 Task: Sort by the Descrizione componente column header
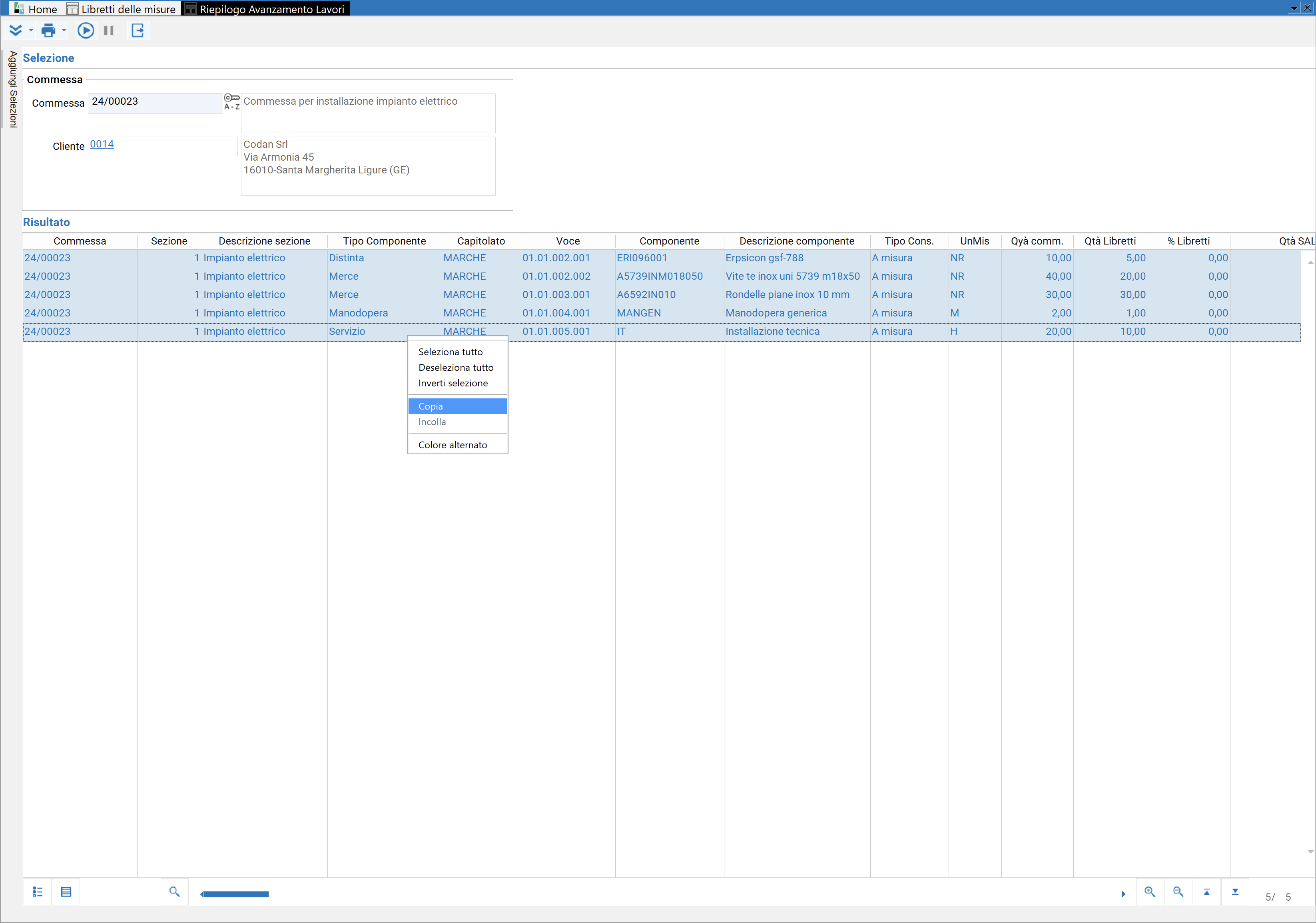pyautogui.click(x=797, y=241)
